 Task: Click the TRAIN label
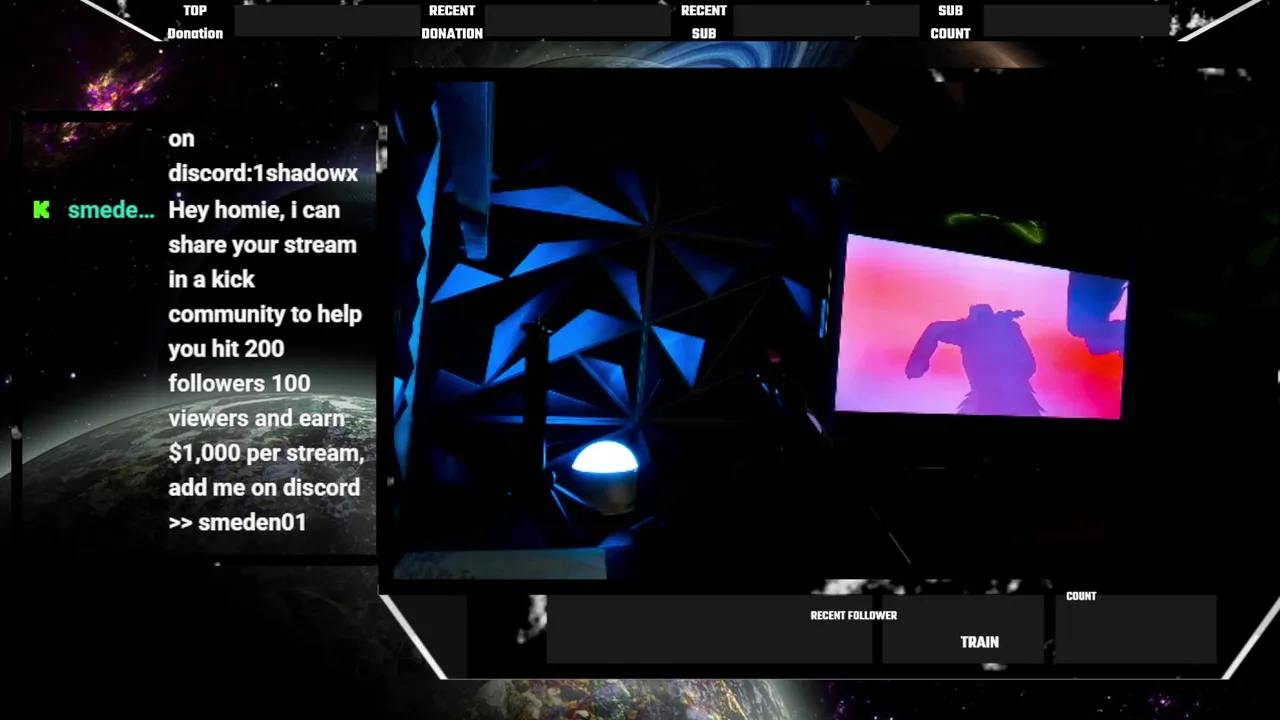pyautogui.click(x=979, y=642)
